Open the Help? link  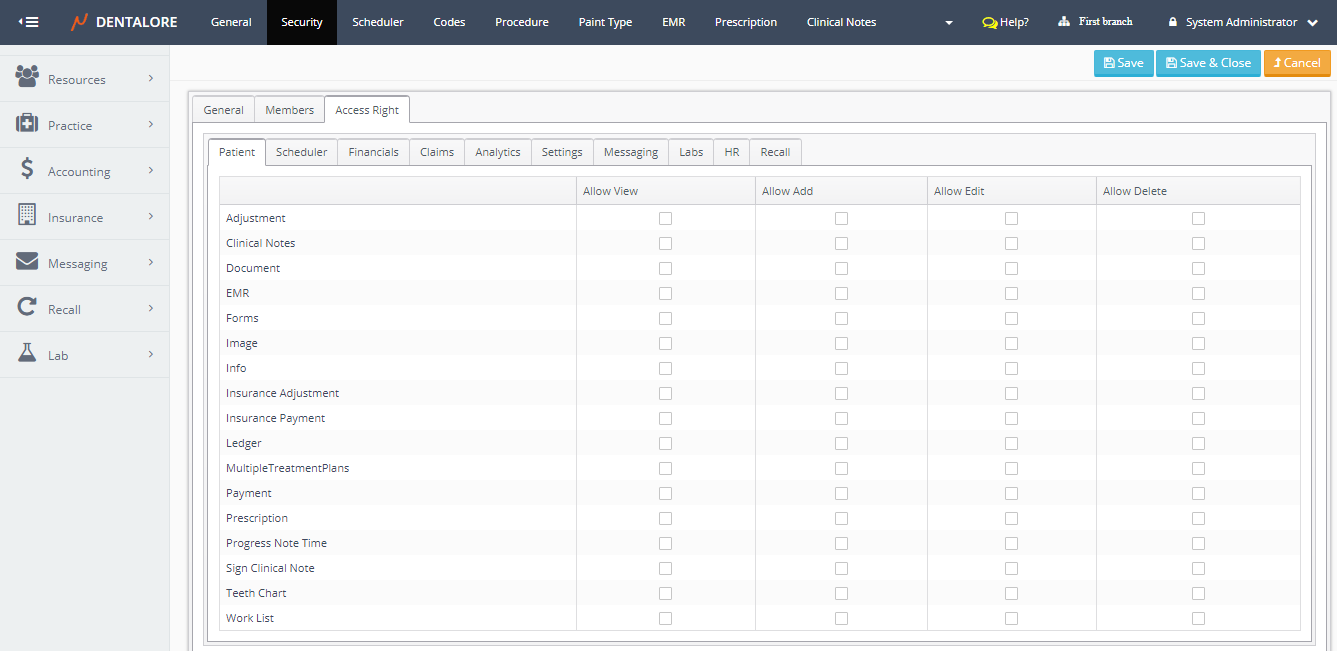(x=1005, y=22)
